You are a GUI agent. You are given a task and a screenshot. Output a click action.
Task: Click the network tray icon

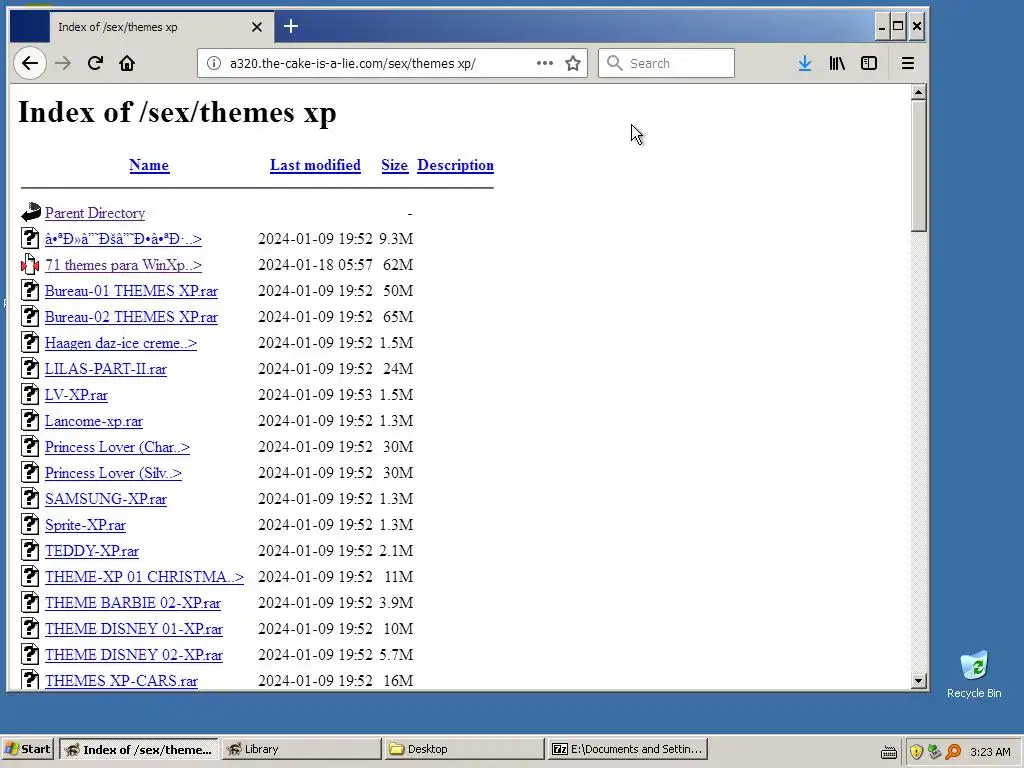tap(935, 752)
